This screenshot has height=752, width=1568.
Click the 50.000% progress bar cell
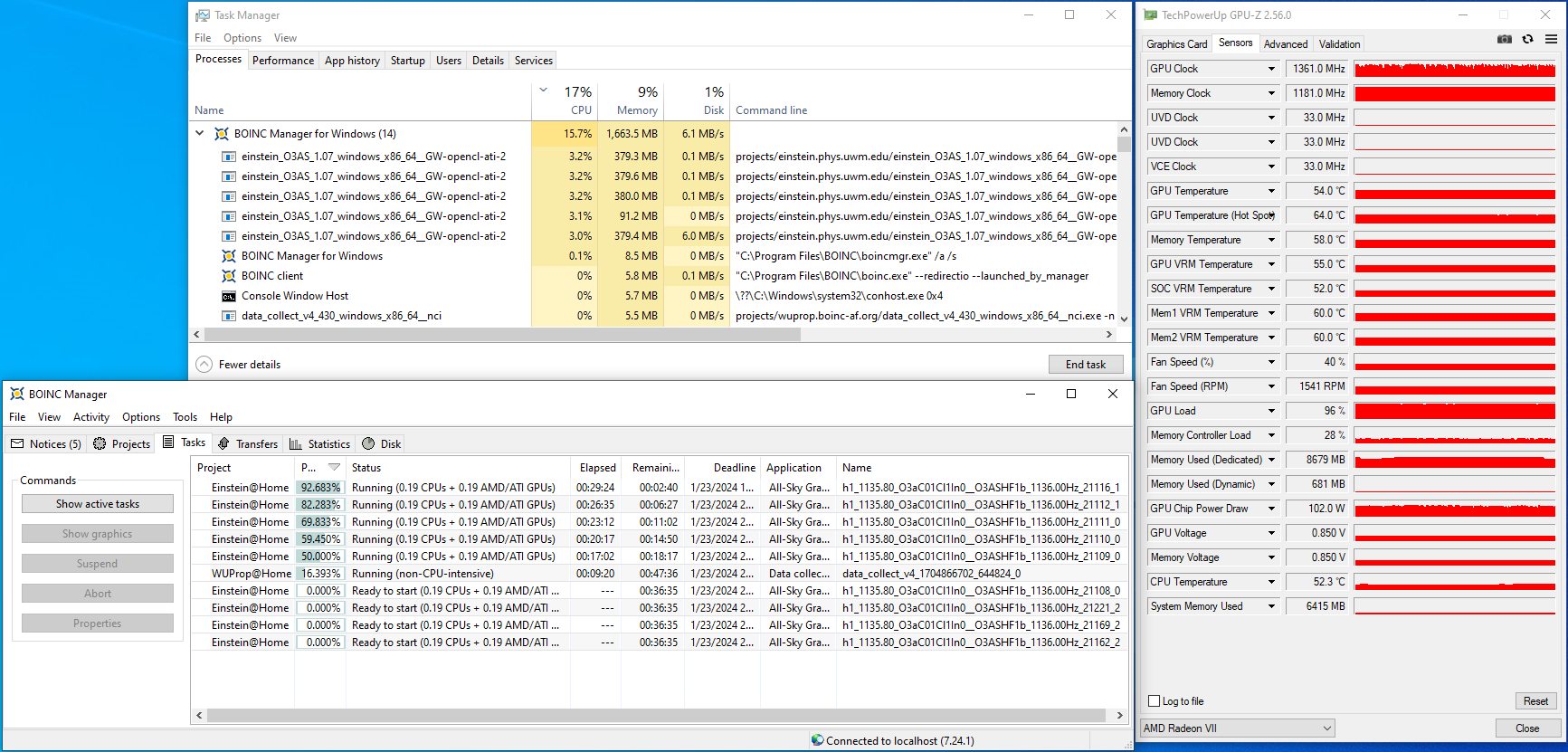[320, 556]
